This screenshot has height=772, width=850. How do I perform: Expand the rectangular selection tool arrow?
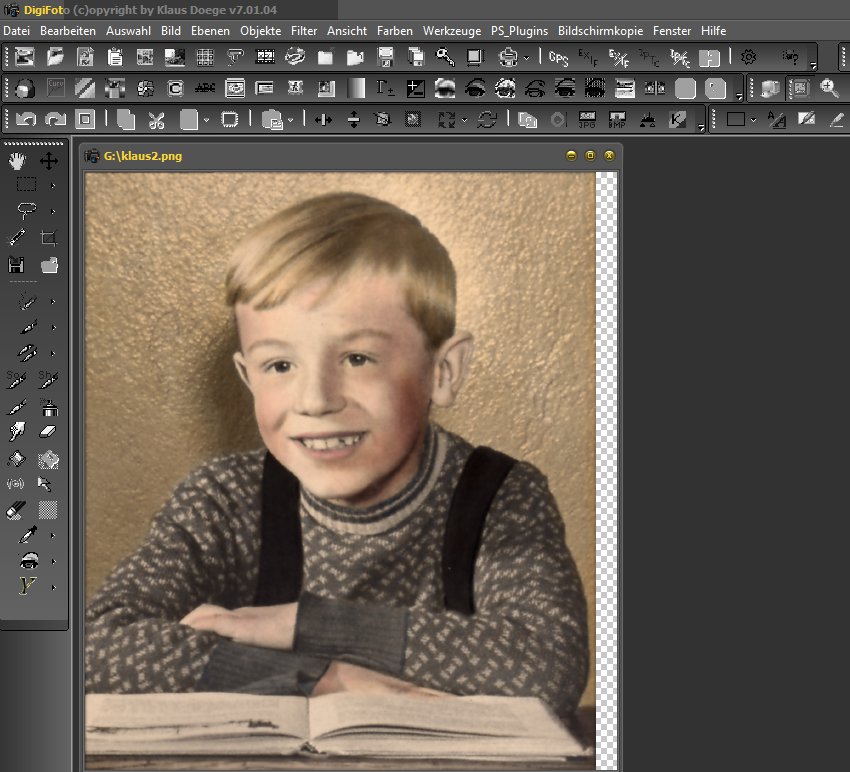coord(52,185)
